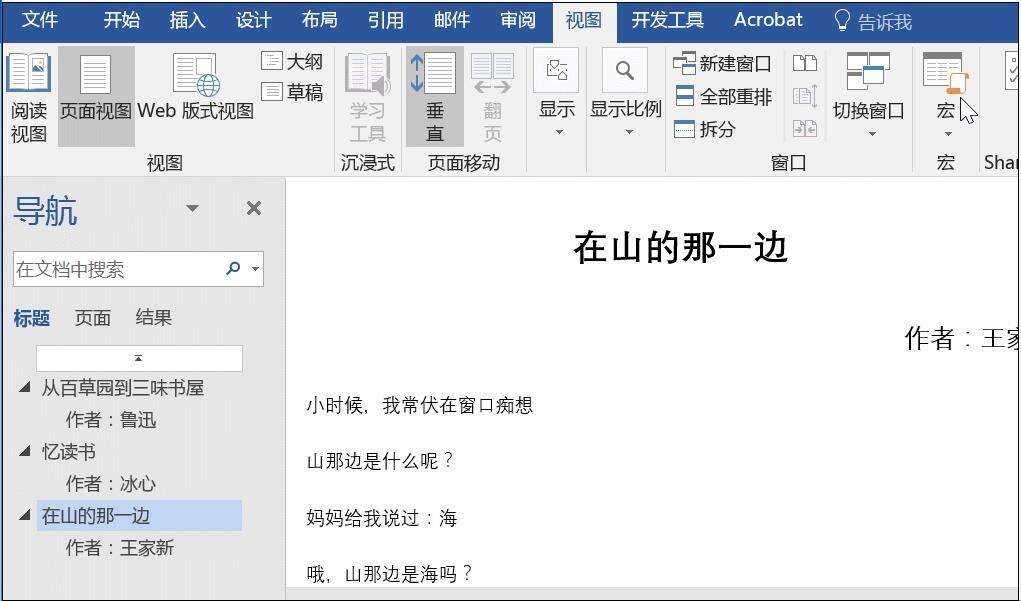Viewport: 1021px width, 601px height.
Task: Jump to beginning via navigation top bar
Action: (139, 358)
